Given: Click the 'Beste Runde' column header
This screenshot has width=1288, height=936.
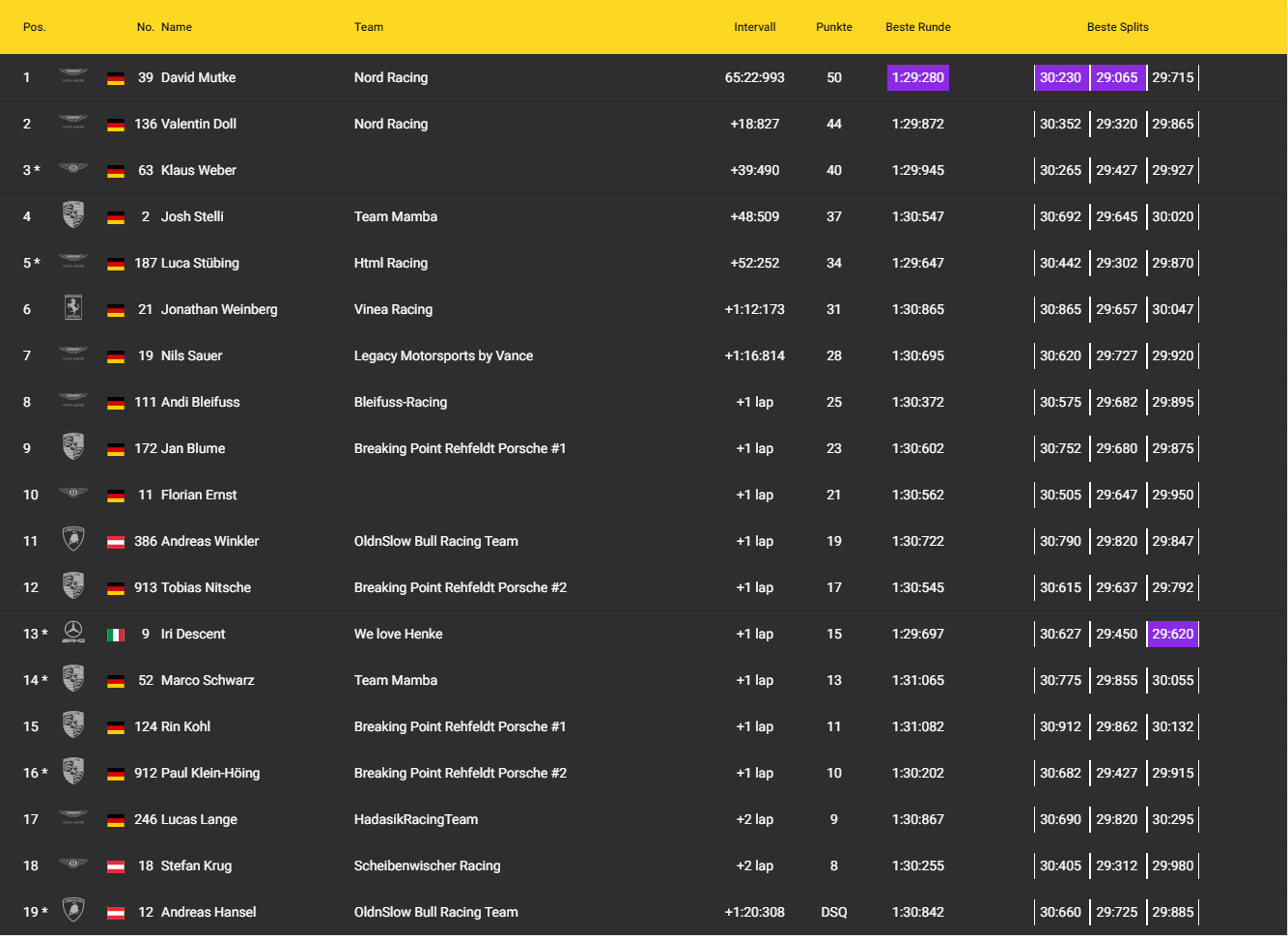Looking at the screenshot, I should pyautogui.click(x=917, y=27).
